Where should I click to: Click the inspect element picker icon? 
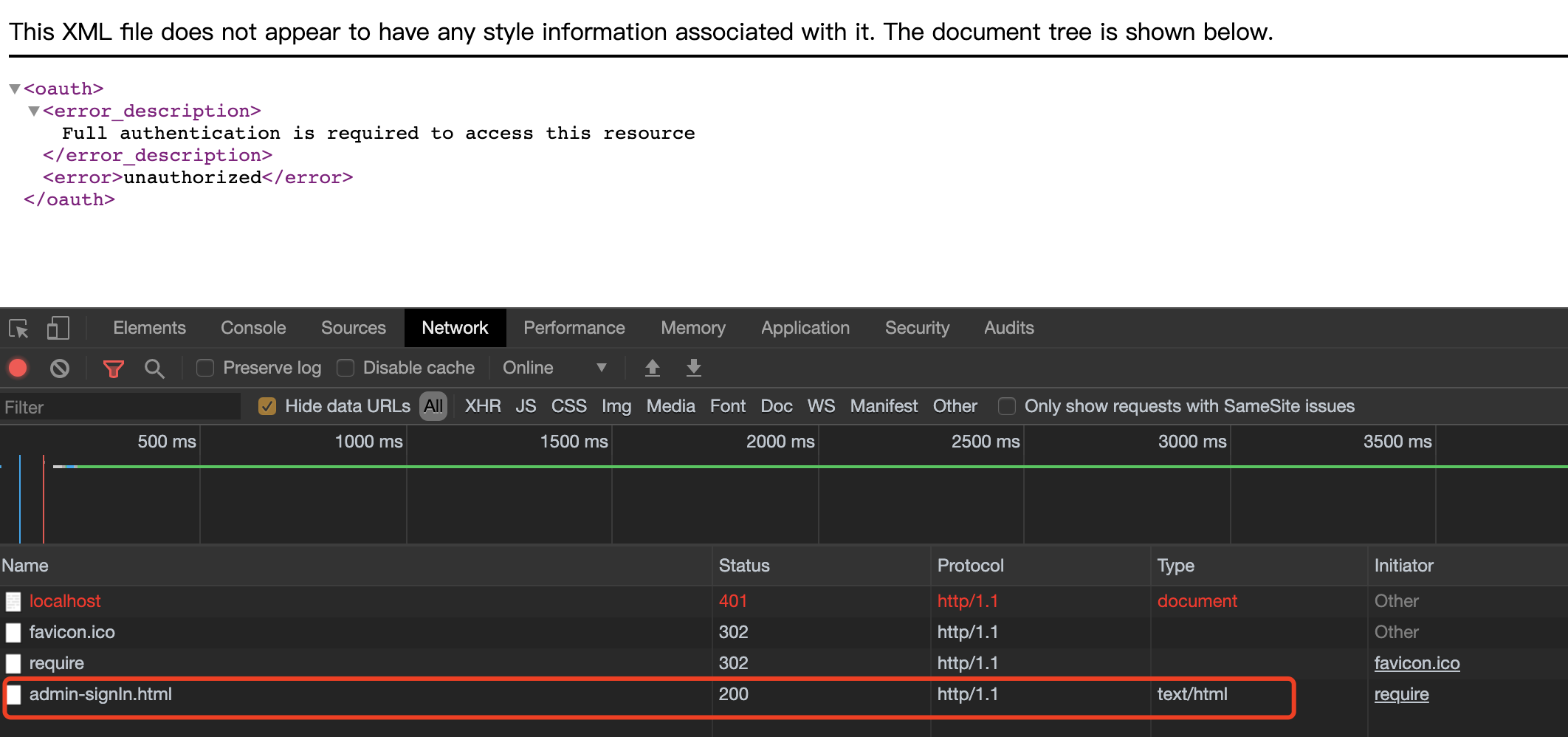18,328
